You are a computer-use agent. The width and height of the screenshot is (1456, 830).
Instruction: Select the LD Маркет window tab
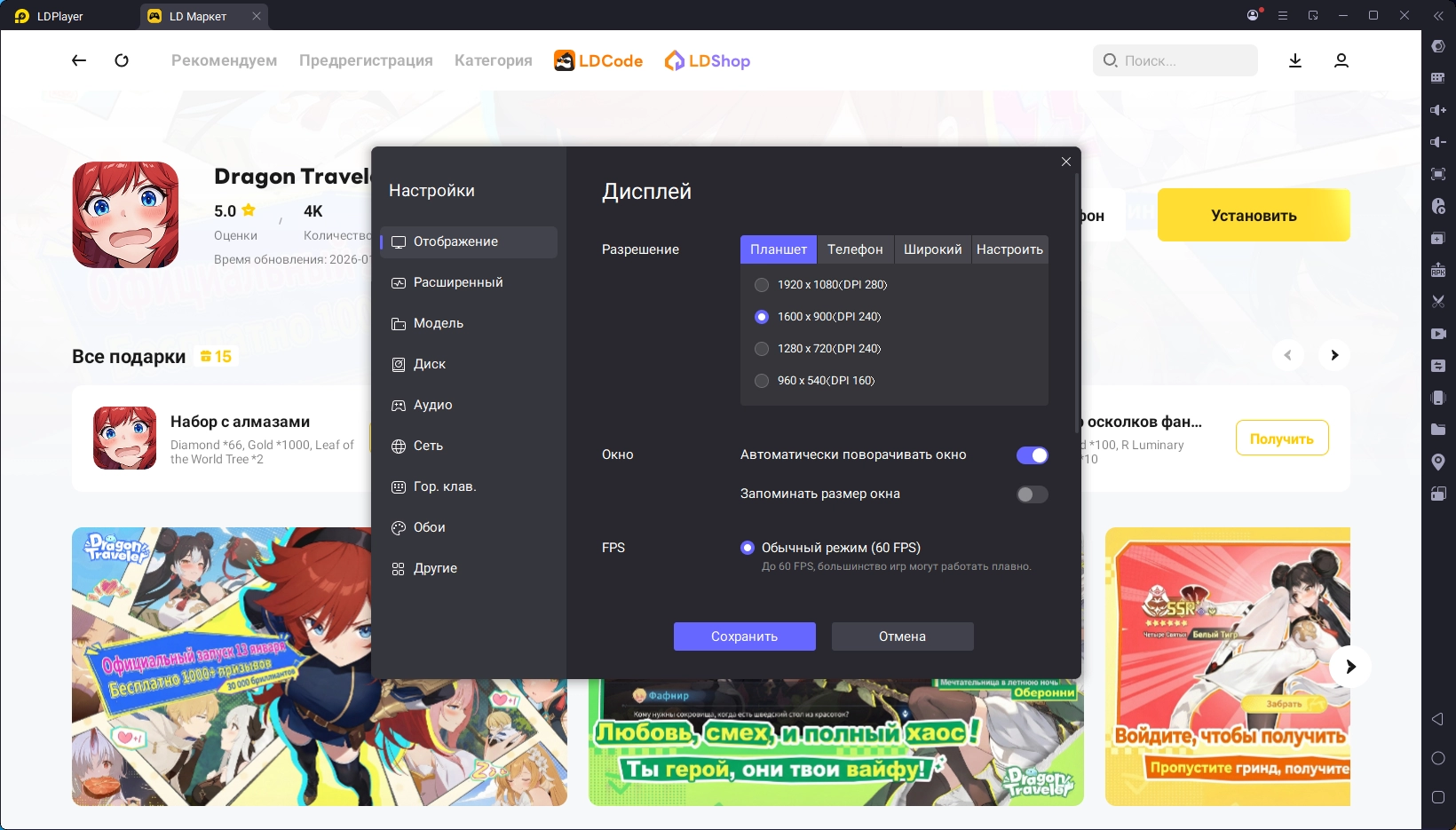[x=203, y=16]
